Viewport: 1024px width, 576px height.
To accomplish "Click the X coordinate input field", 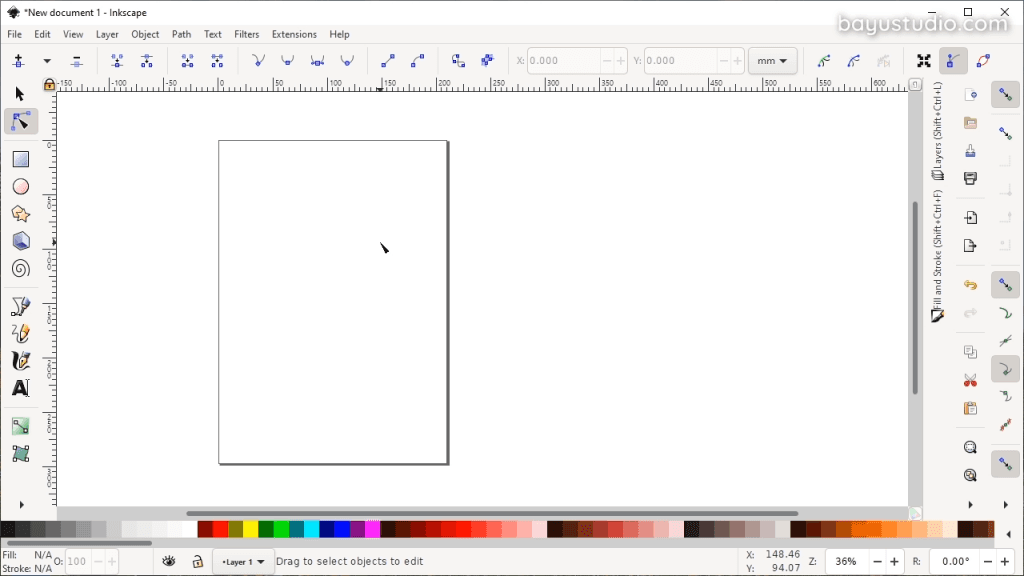I will tap(563, 61).
